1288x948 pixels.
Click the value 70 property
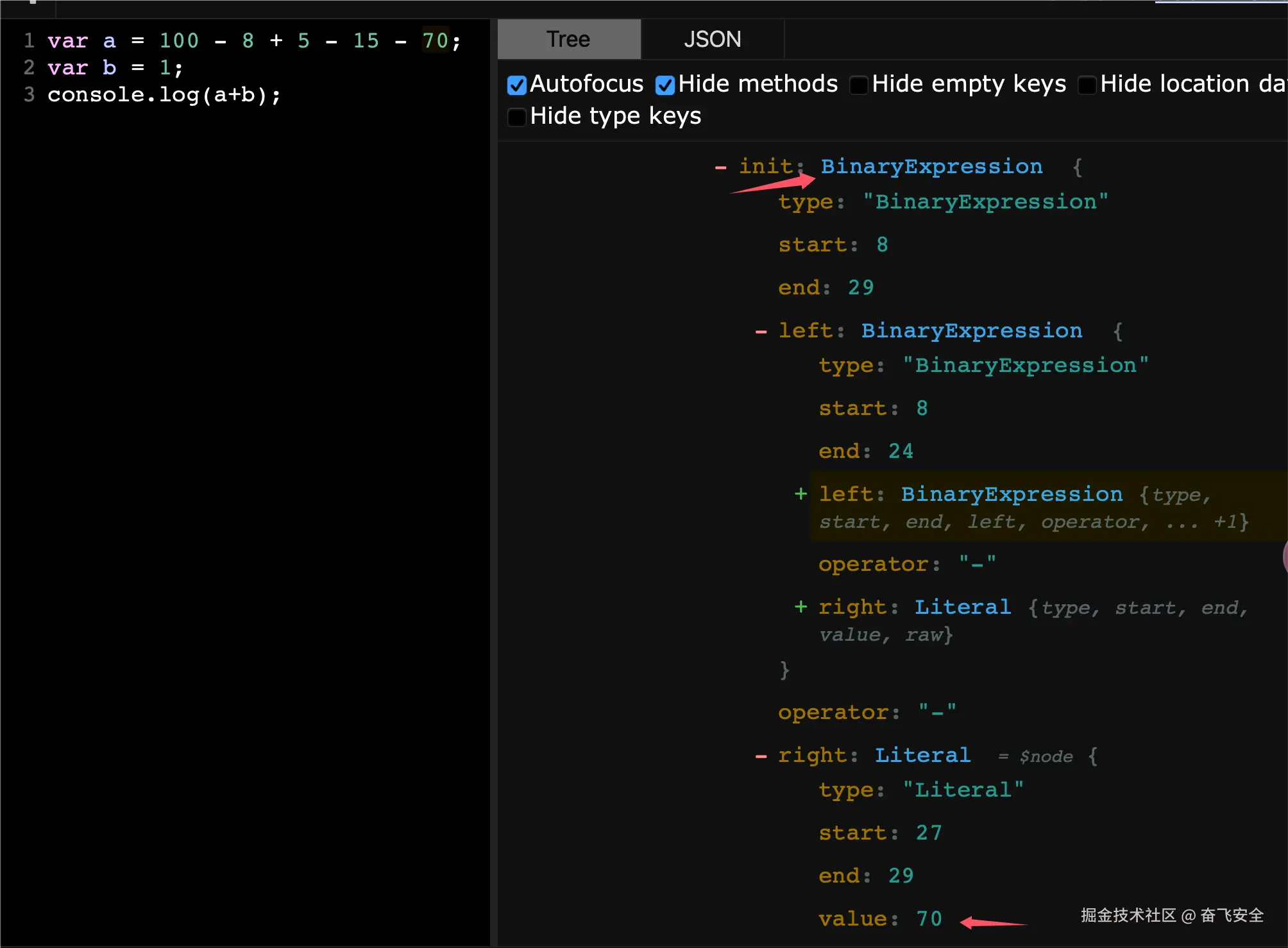click(x=929, y=919)
